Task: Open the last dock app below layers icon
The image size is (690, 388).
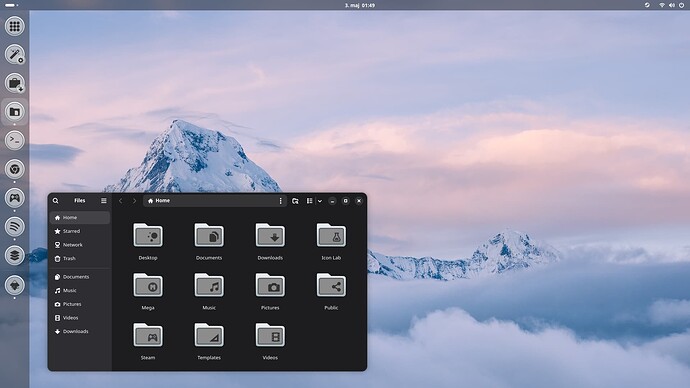Action: pyautogui.click(x=15, y=286)
